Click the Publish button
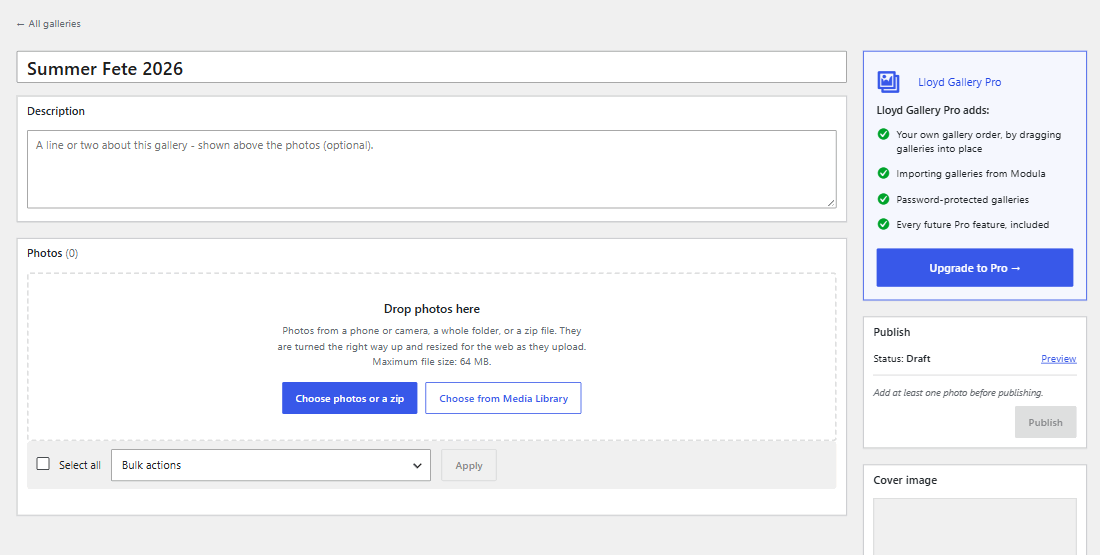 (1045, 422)
